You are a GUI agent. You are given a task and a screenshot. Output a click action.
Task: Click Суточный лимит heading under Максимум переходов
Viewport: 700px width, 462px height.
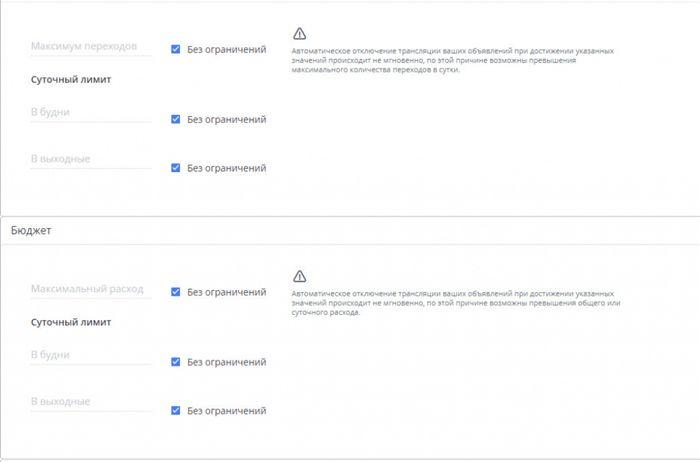[71, 79]
